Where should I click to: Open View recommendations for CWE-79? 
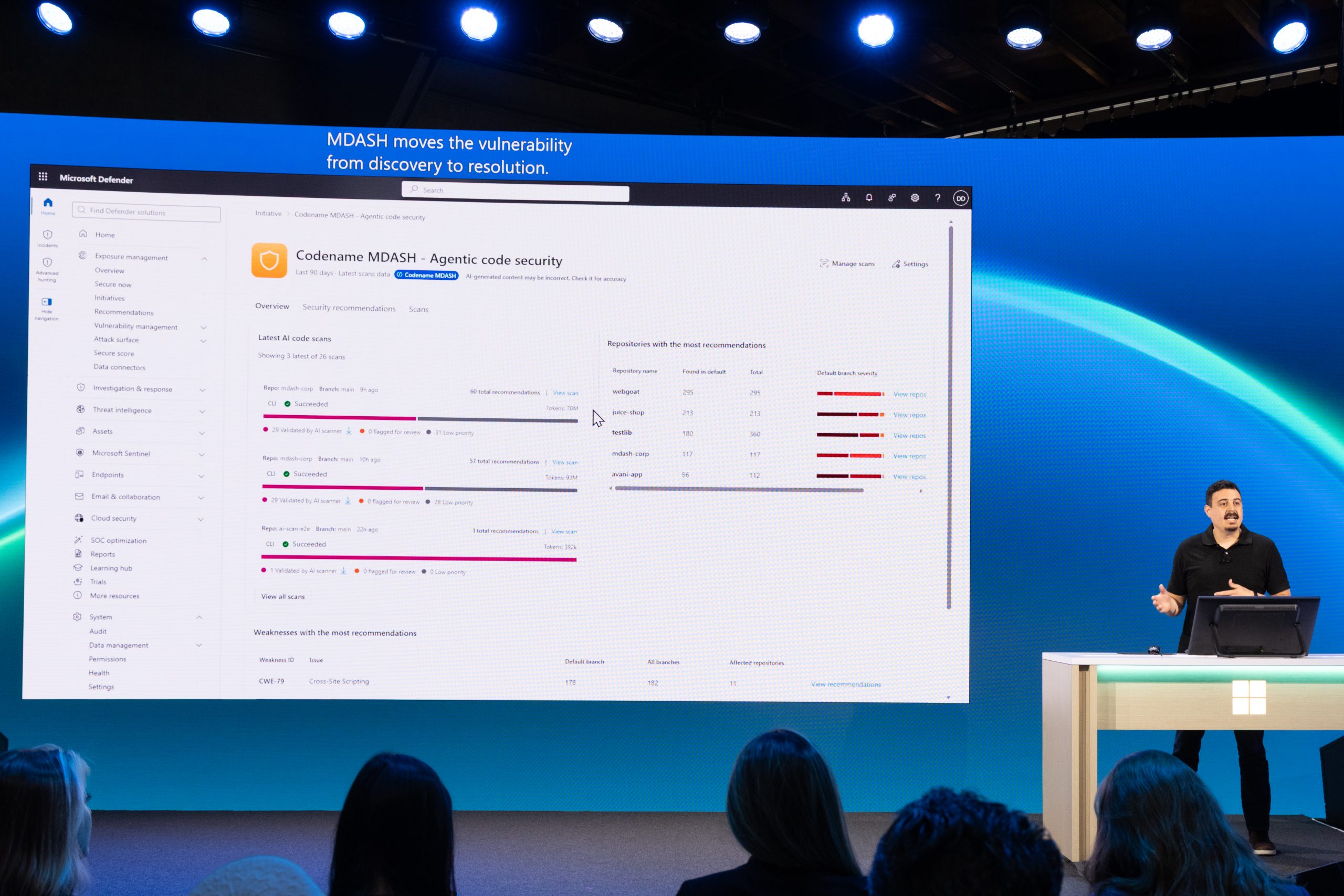846,684
